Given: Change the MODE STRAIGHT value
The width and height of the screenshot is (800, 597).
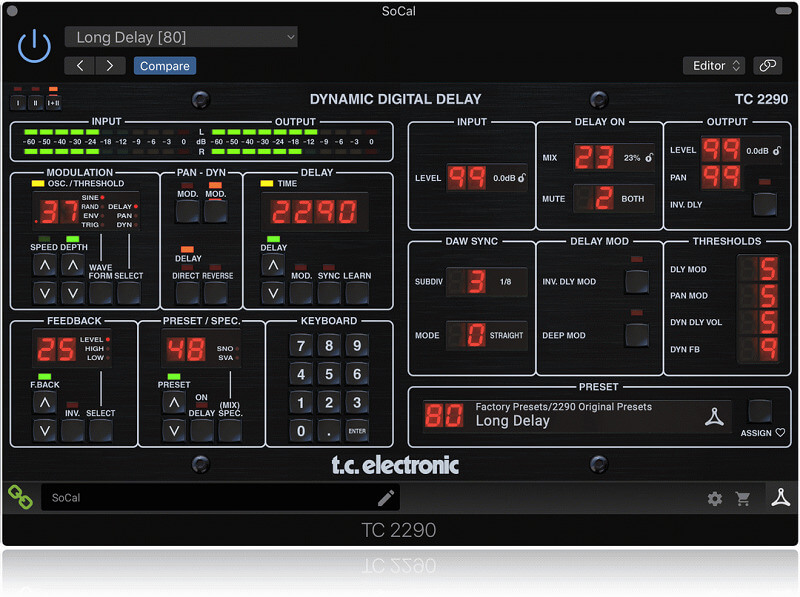Looking at the screenshot, I should click(x=487, y=335).
